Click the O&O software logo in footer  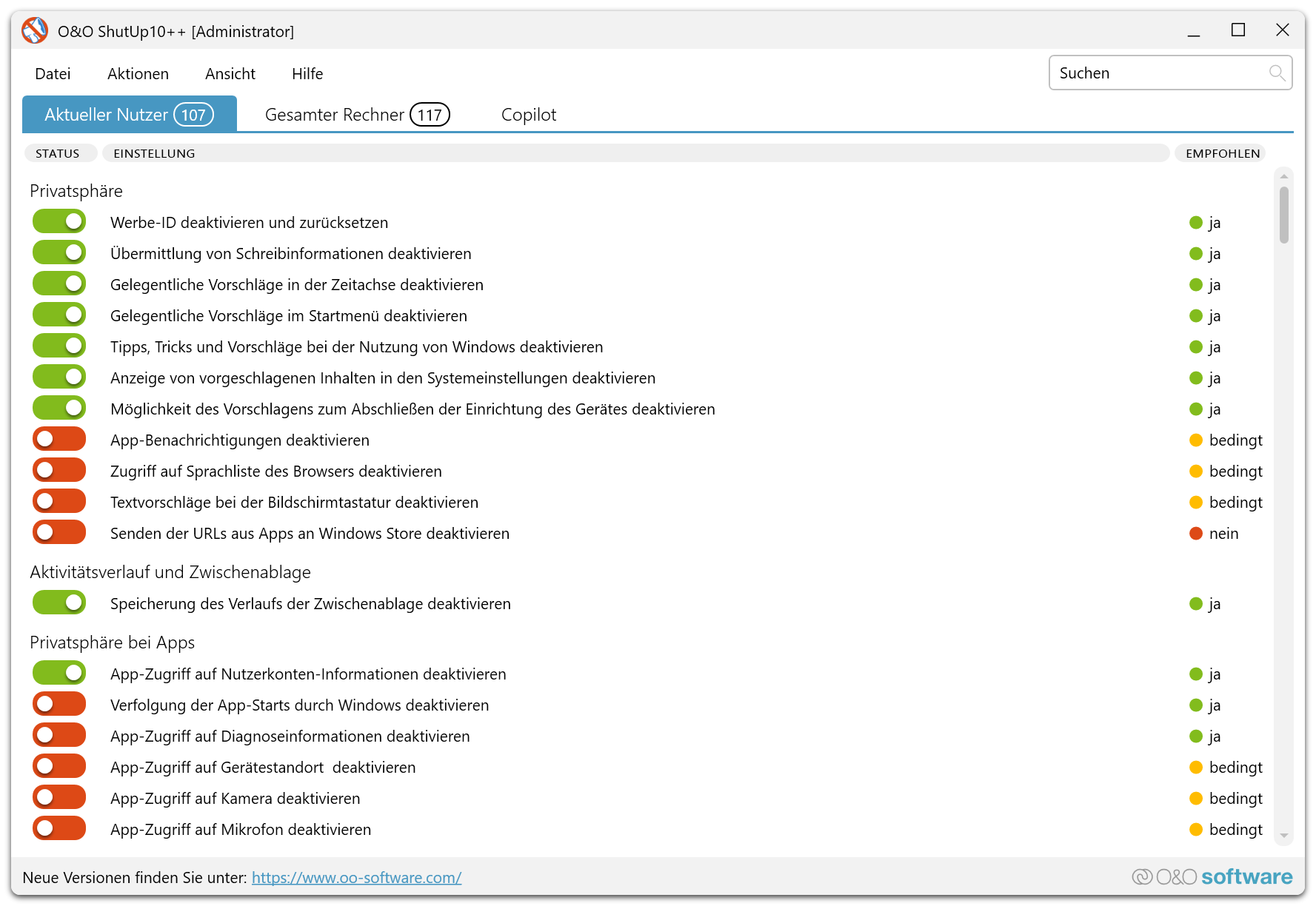point(1212,877)
